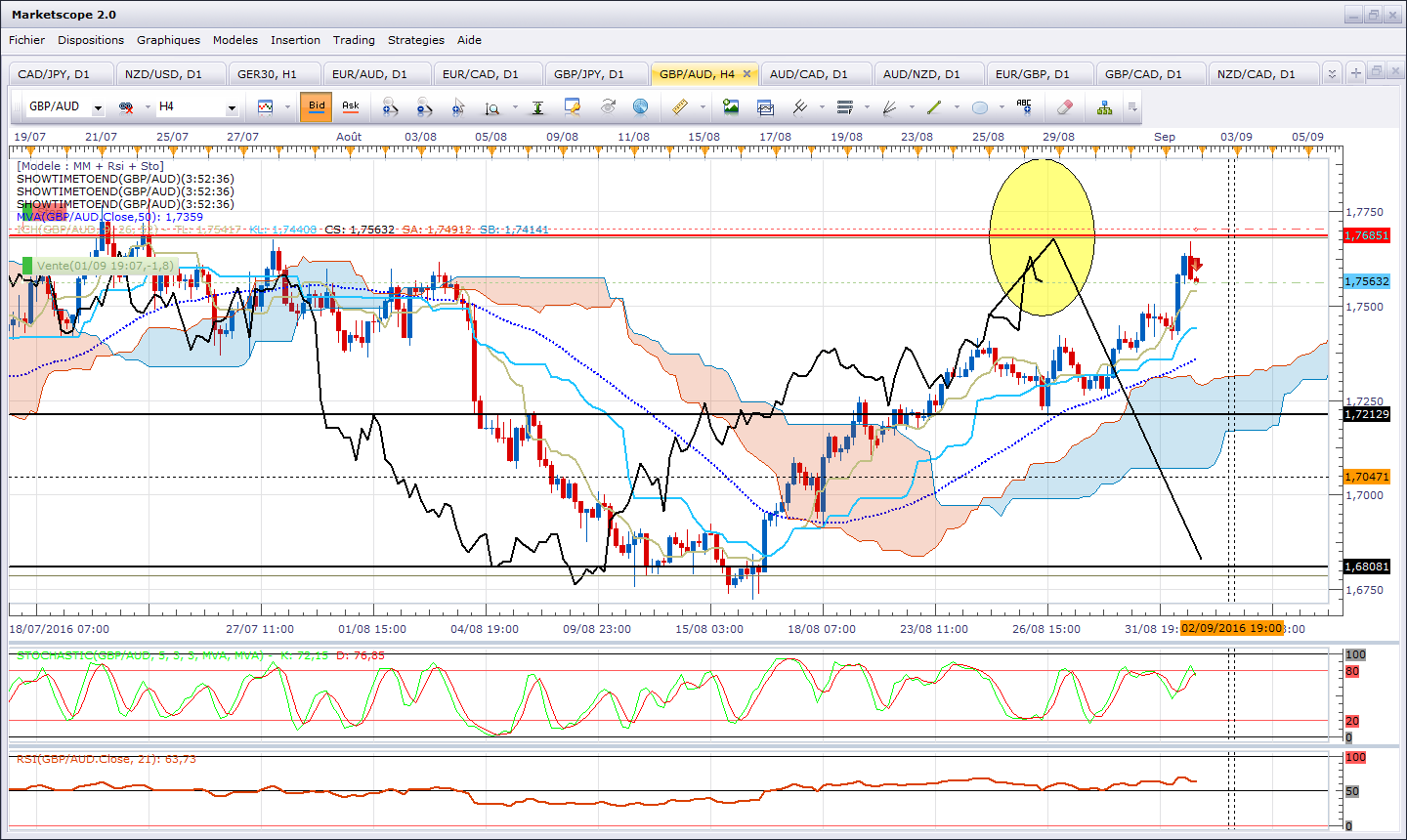Click the Fibonacci retracement tool icon
1407x840 pixels.
pos(845,106)
